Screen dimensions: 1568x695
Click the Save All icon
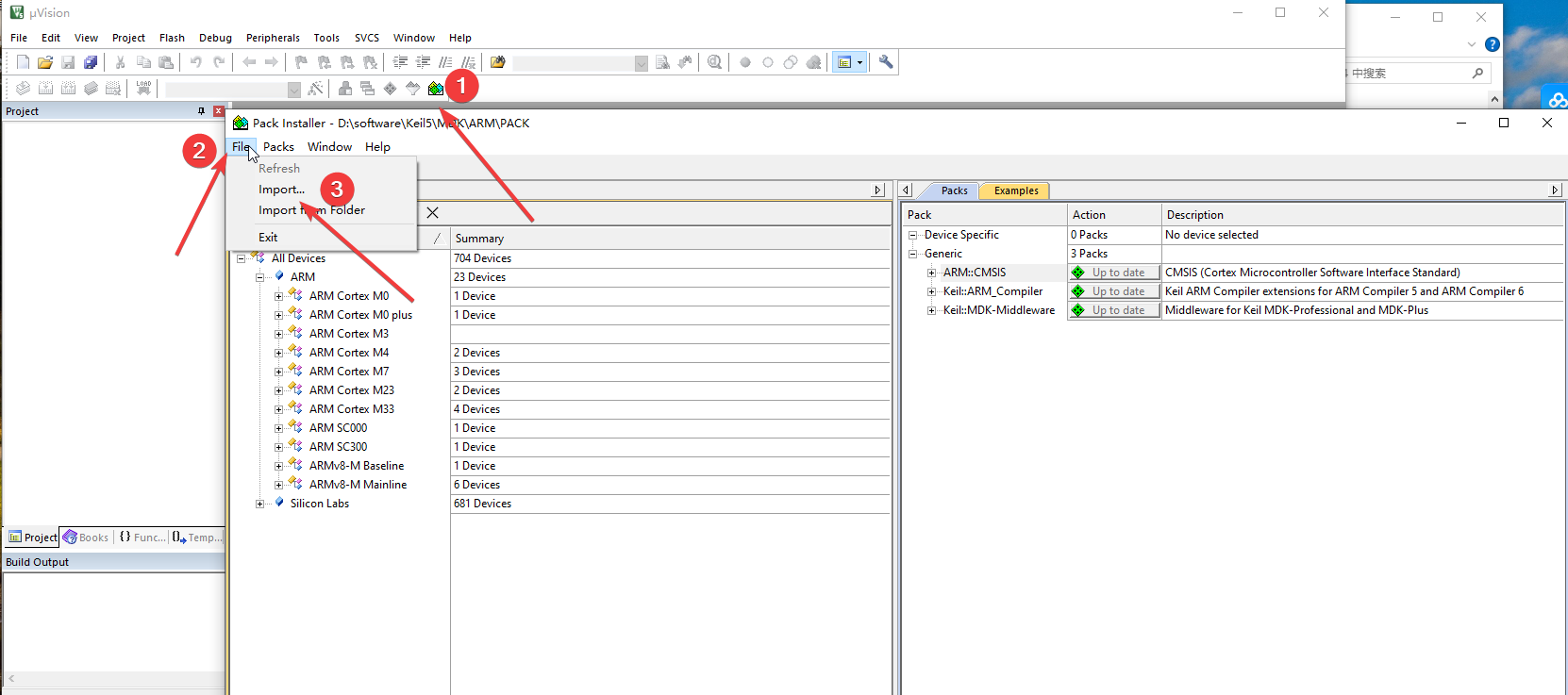(91, 62)
